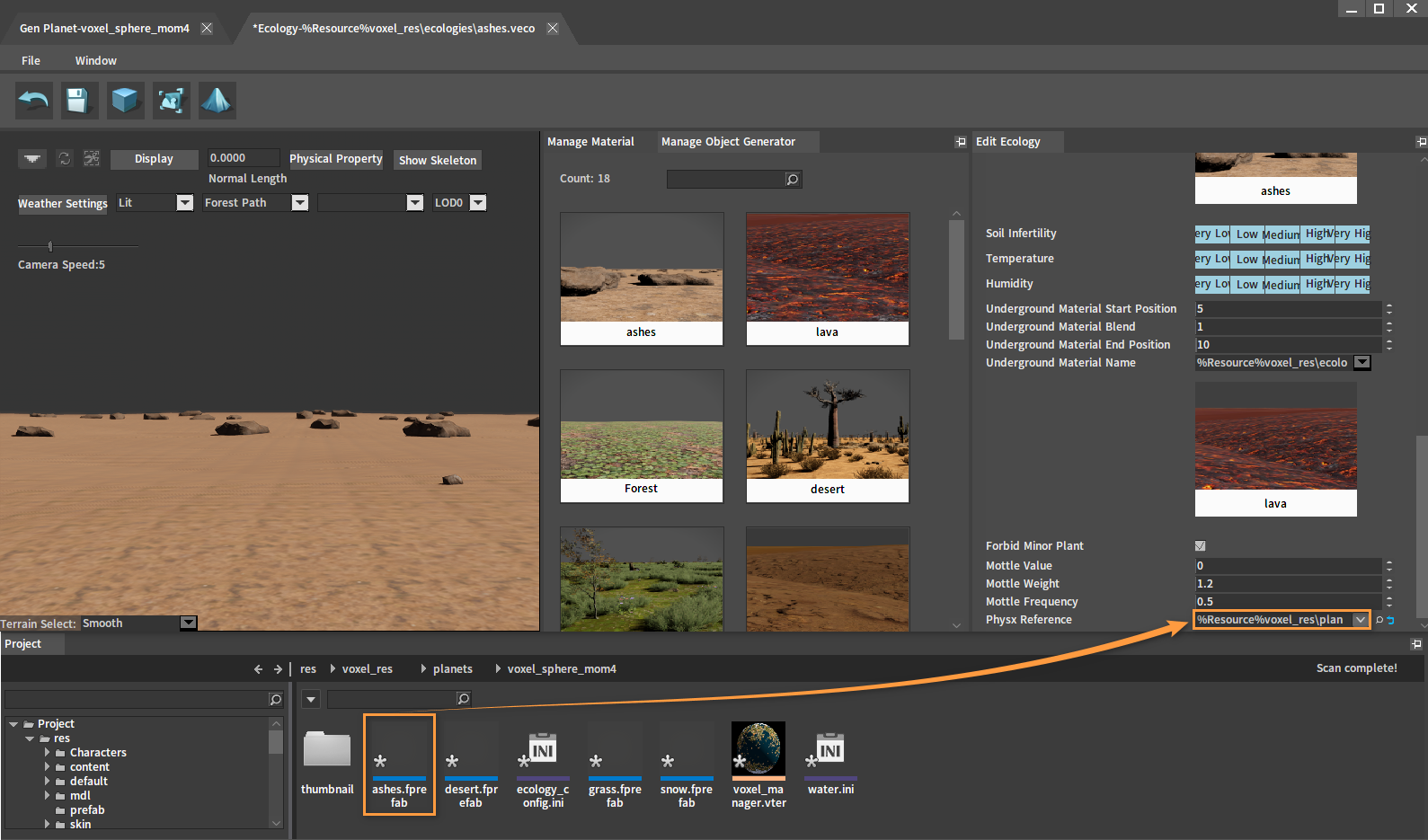
Task: Click planets in the breadcrumb path
Action: (453, 669)
